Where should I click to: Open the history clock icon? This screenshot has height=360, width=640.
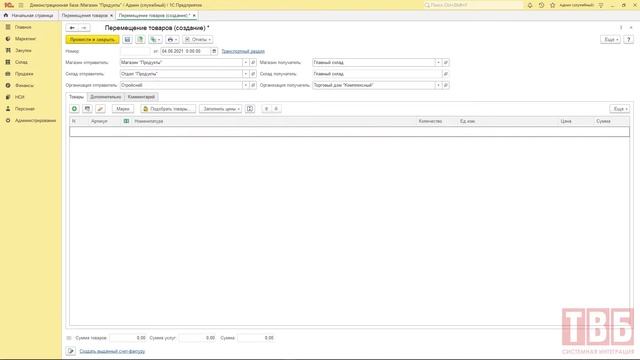tap(541, 5)
